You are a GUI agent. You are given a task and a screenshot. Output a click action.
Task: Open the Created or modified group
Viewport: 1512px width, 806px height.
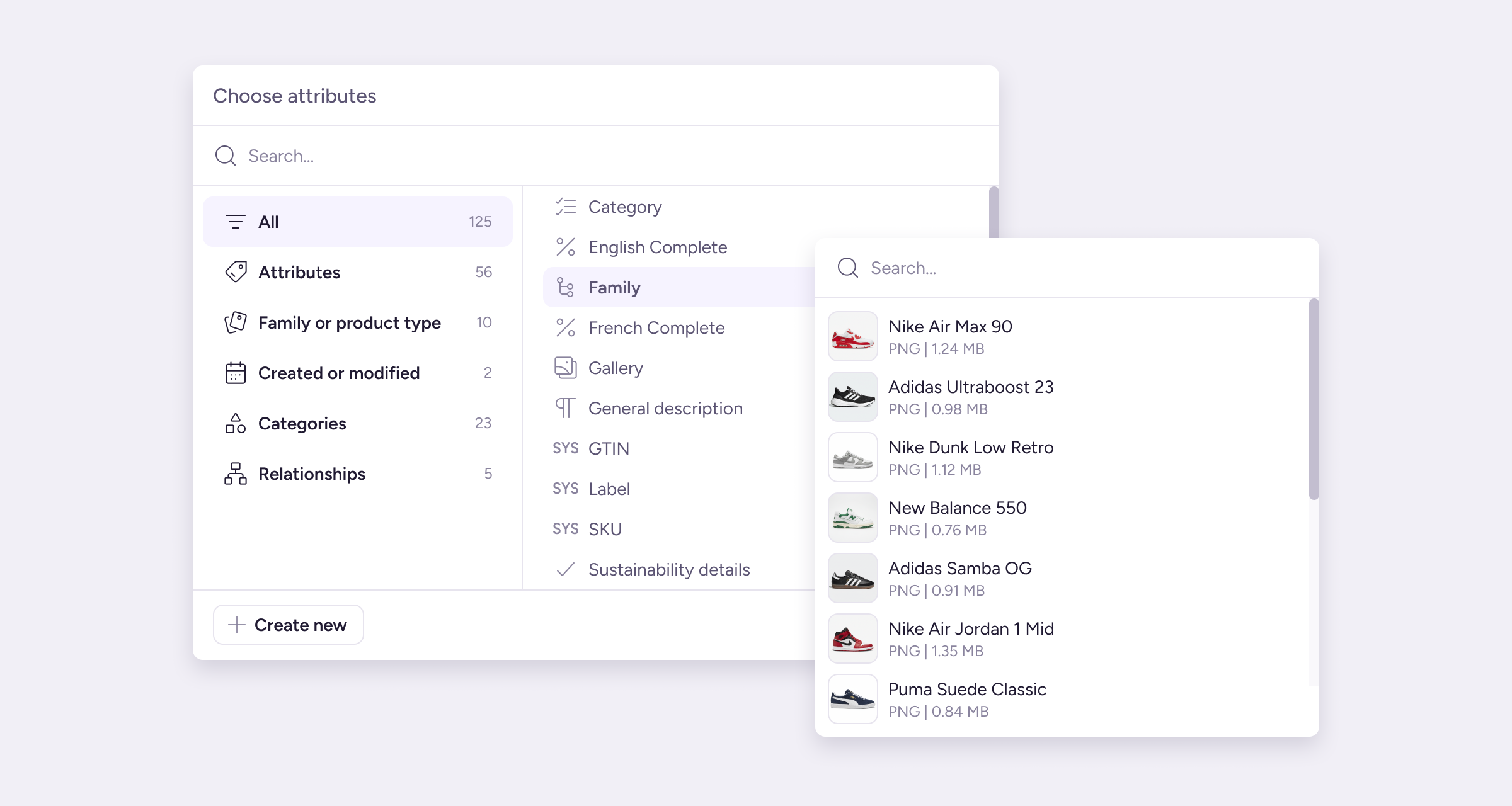pyautogui.click(x=358, y=373)
